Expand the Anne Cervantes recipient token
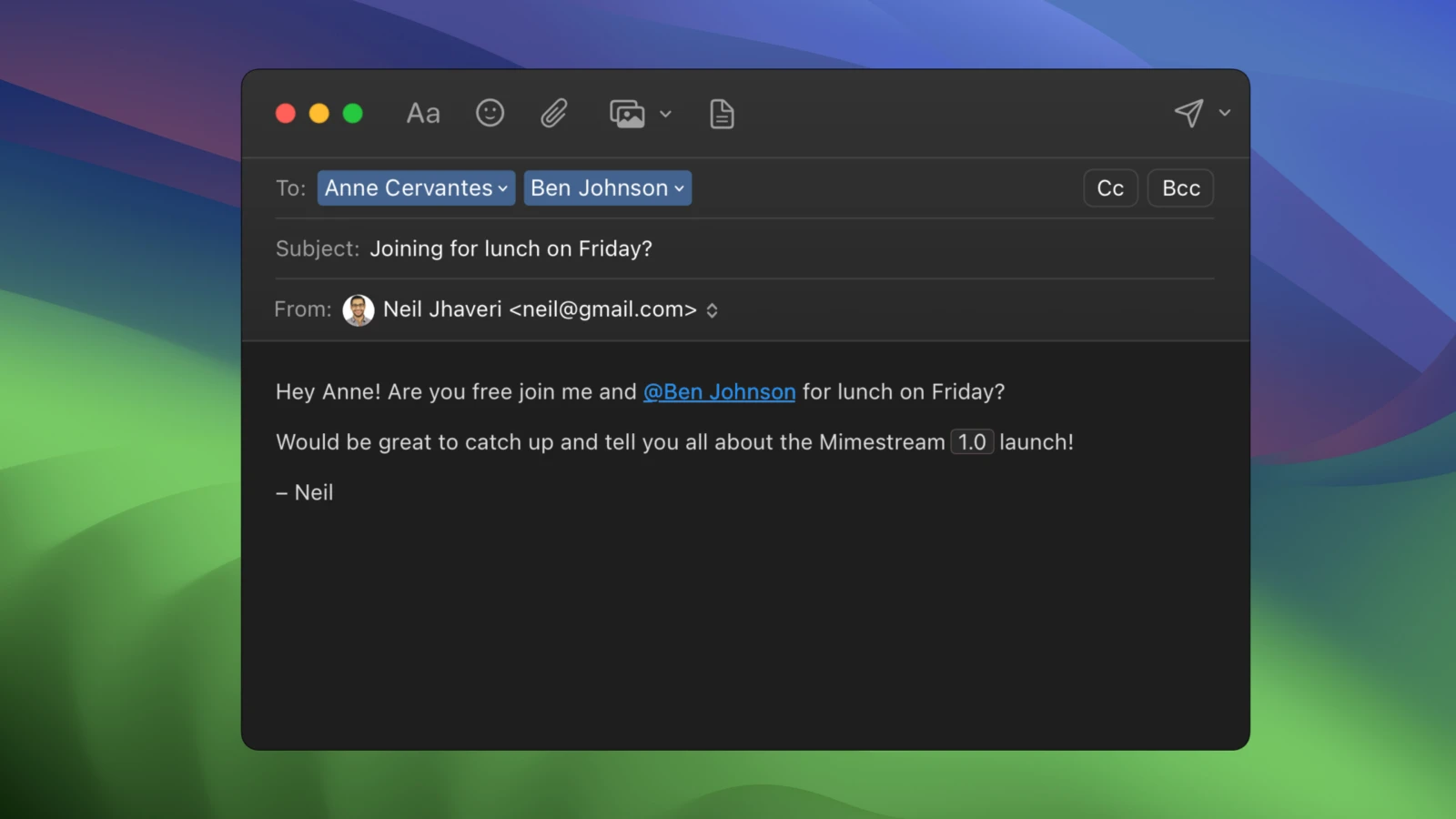 [x=503, y=188]
